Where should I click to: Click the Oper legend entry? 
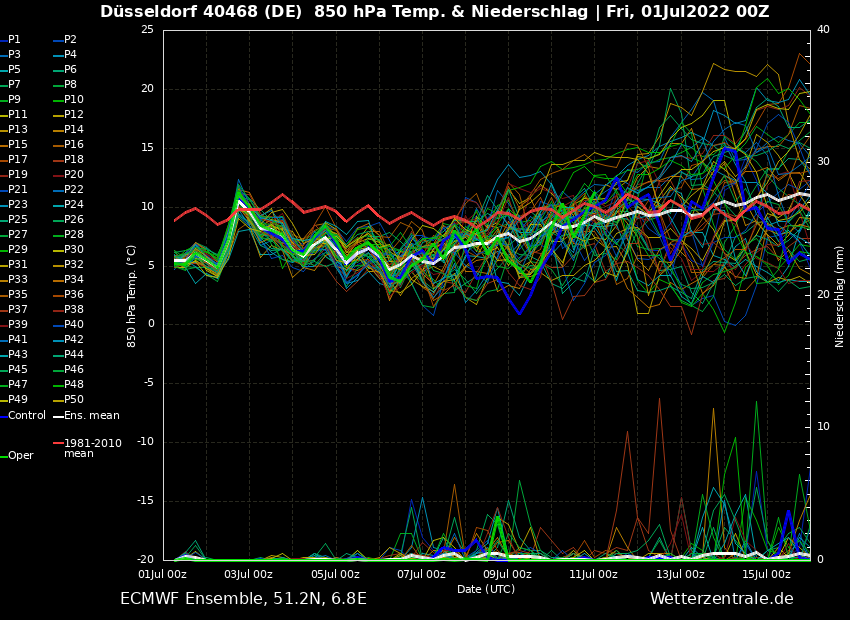pyautogui.click(x=20, y=456)
